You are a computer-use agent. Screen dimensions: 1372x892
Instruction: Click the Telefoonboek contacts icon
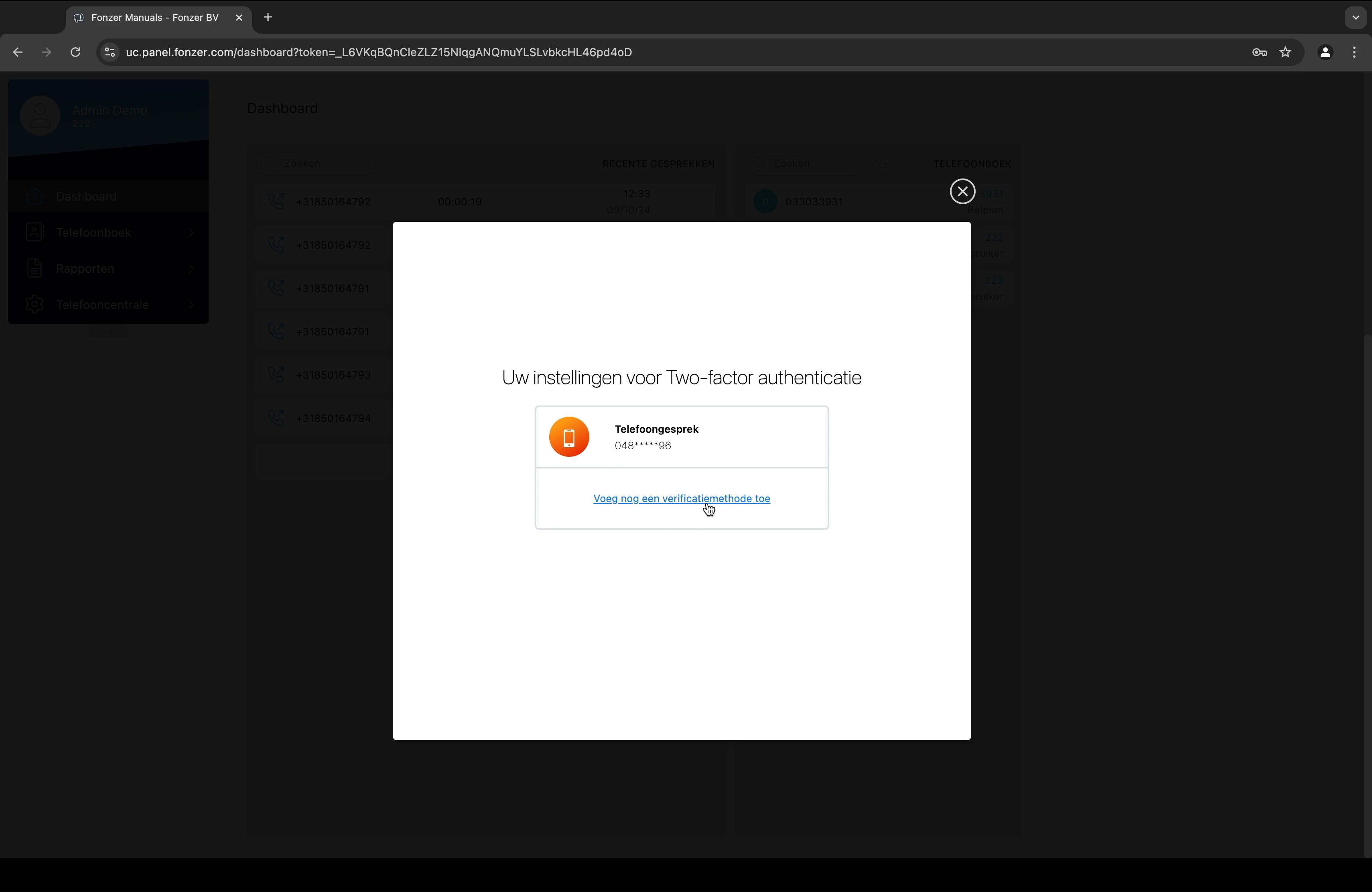pyautogui.click(x=35, y=232)
